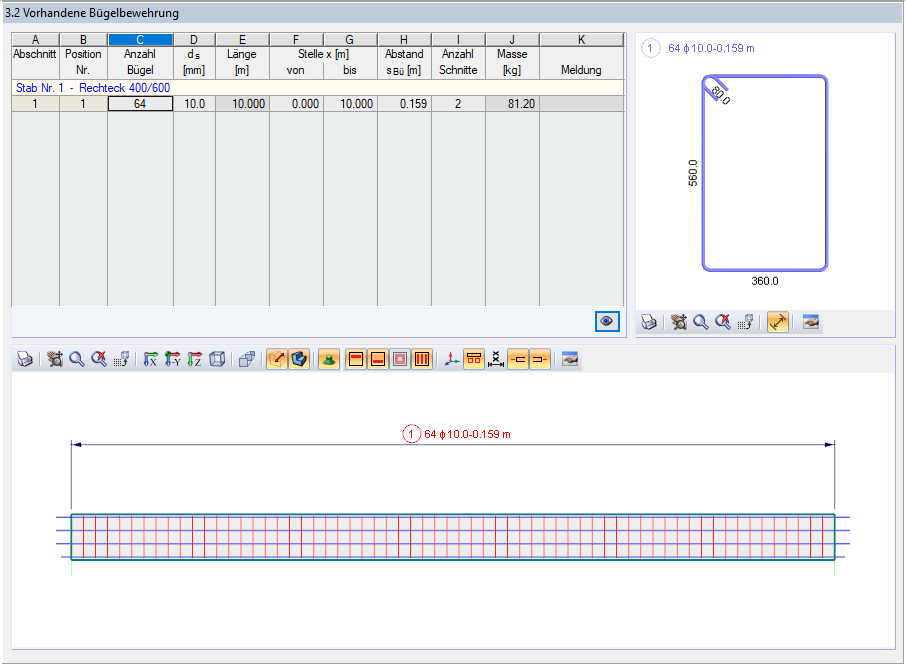906x666 pixels.
Task: Click the Anzahl Schnitte cell showing 2
Action: (x=458, y=104)
